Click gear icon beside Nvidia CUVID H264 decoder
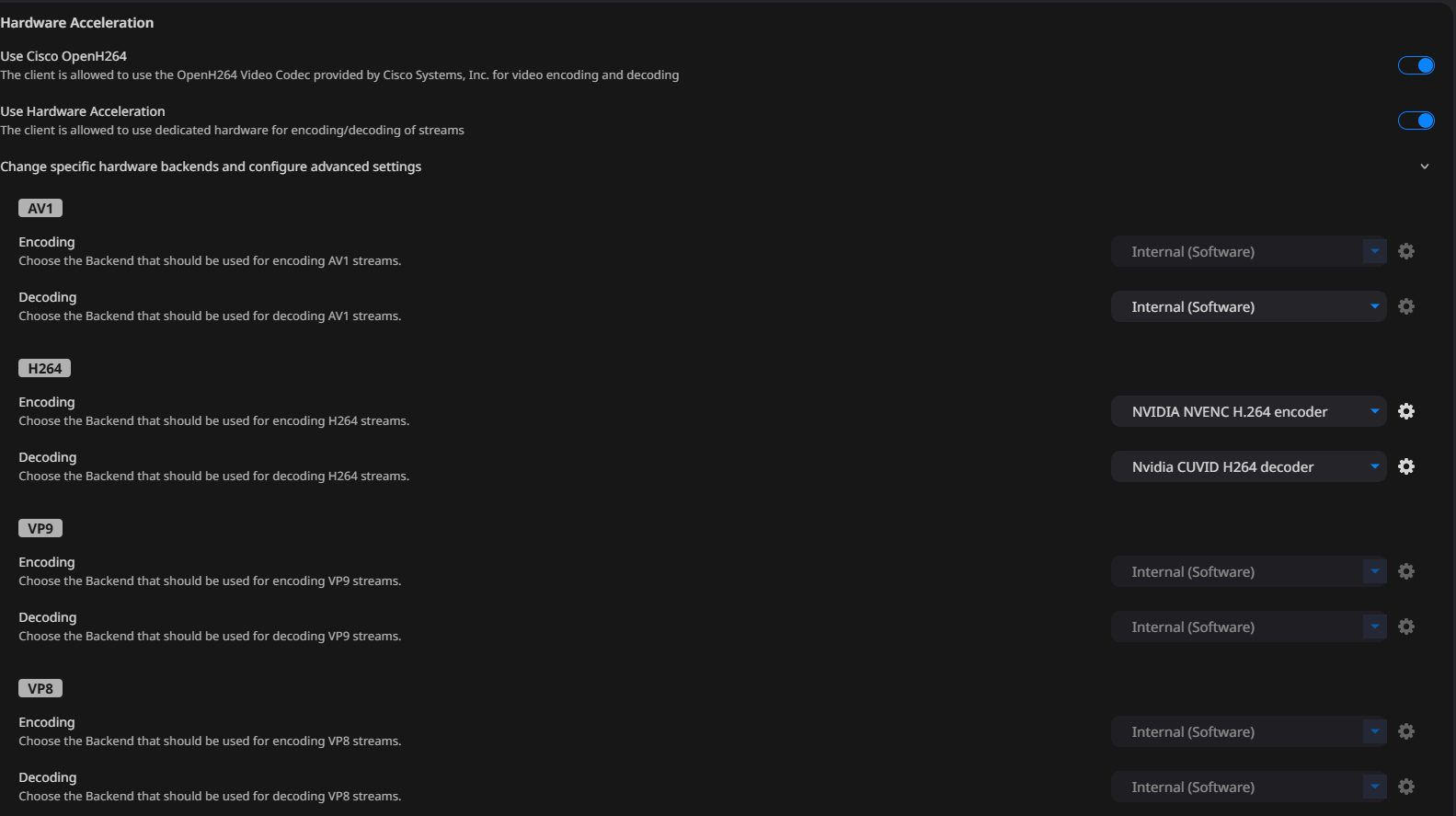 [x=1406, y=466]
